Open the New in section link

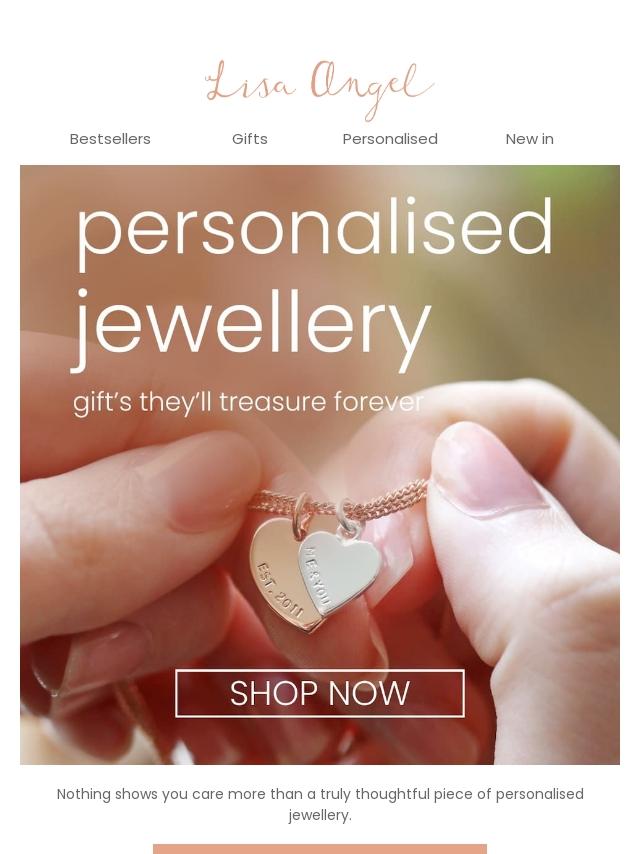point(529,139)
